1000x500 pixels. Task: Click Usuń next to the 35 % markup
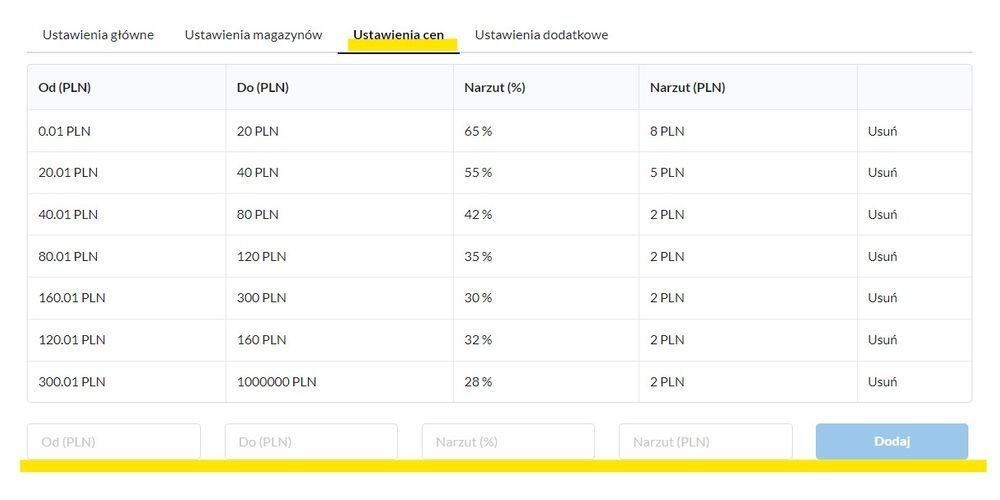pos(882,256)
